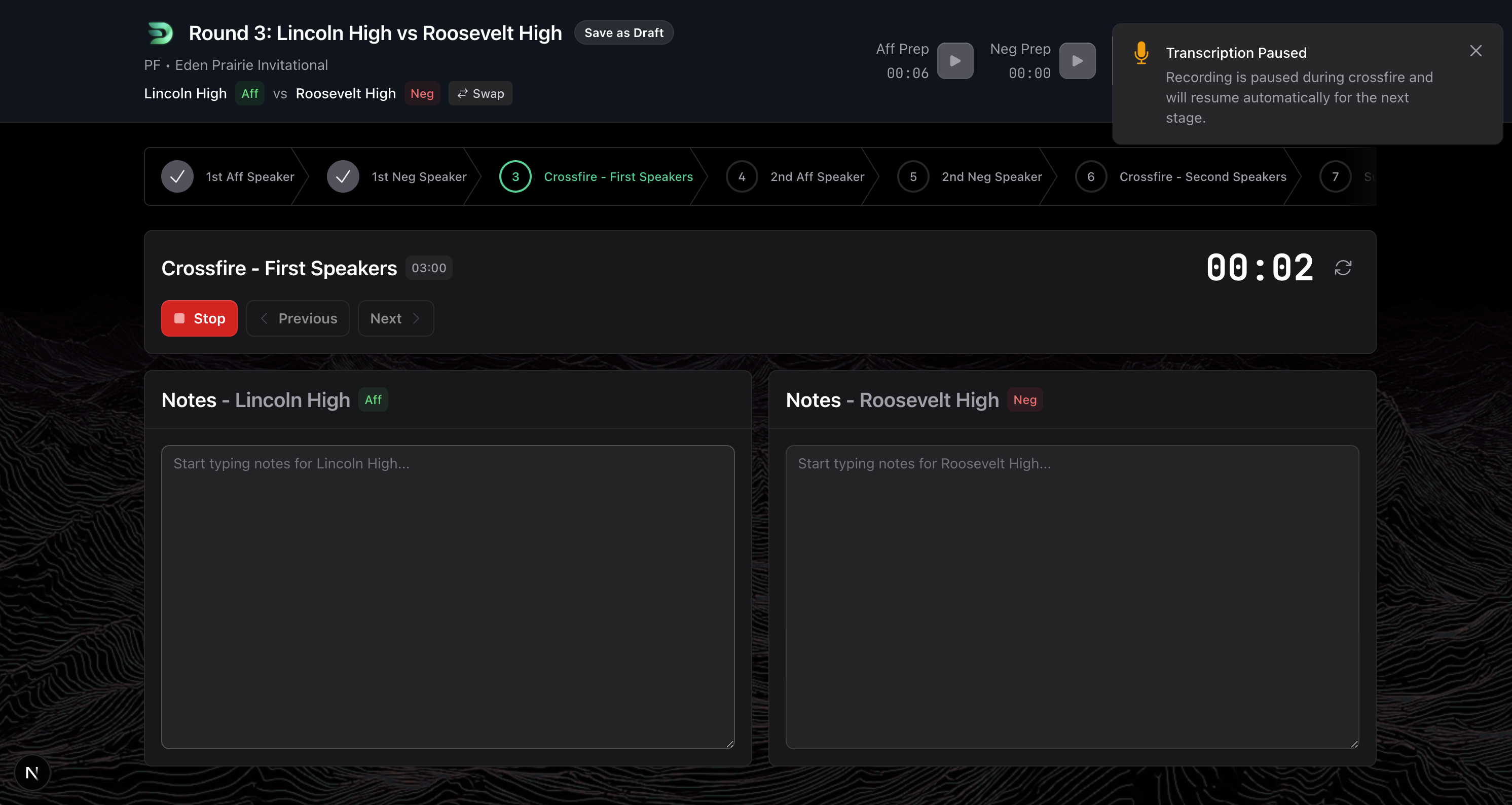Focus the Roosevelt High notes field
This screenshot has height=805, width=1512.
(1072, 596)
